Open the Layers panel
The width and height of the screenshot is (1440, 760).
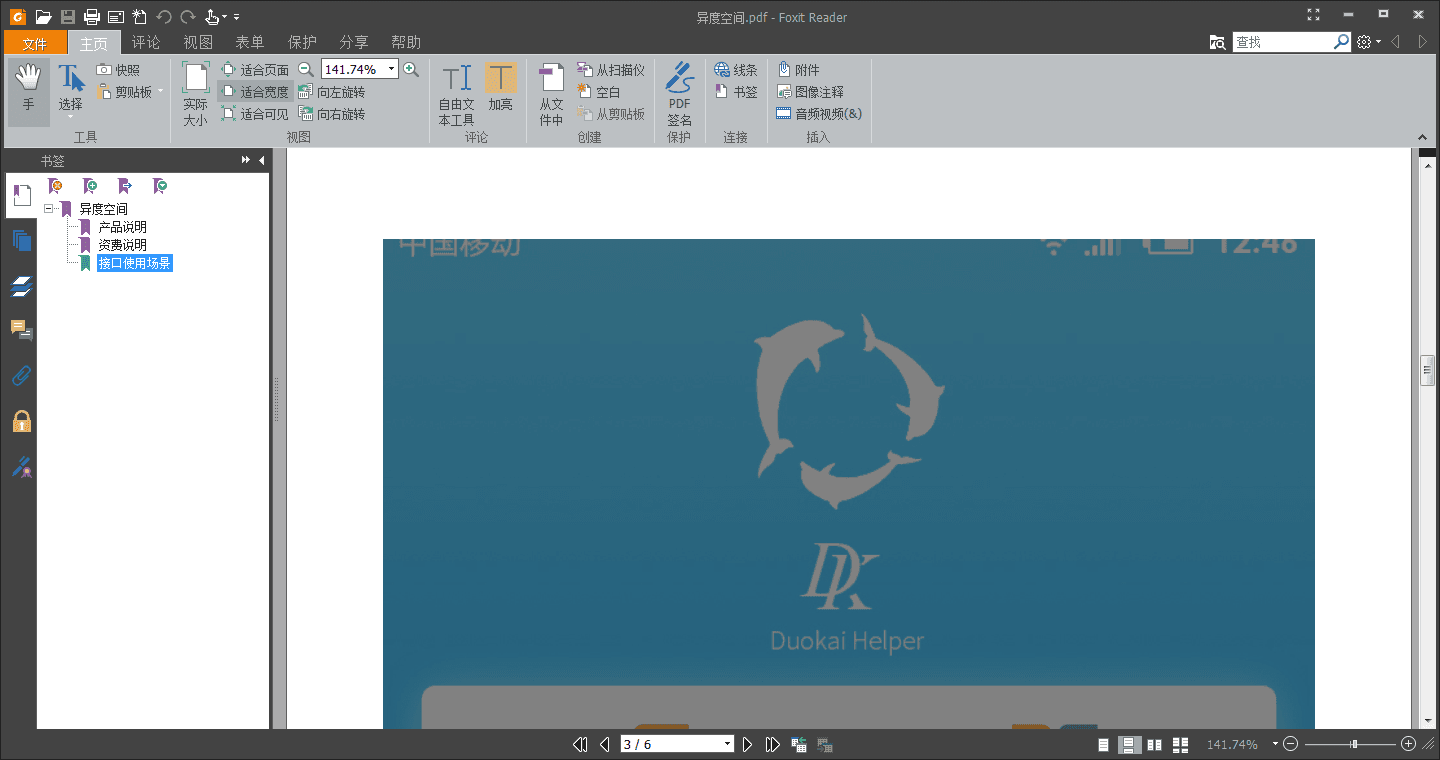pyautogui.click(x=21, y=287)
